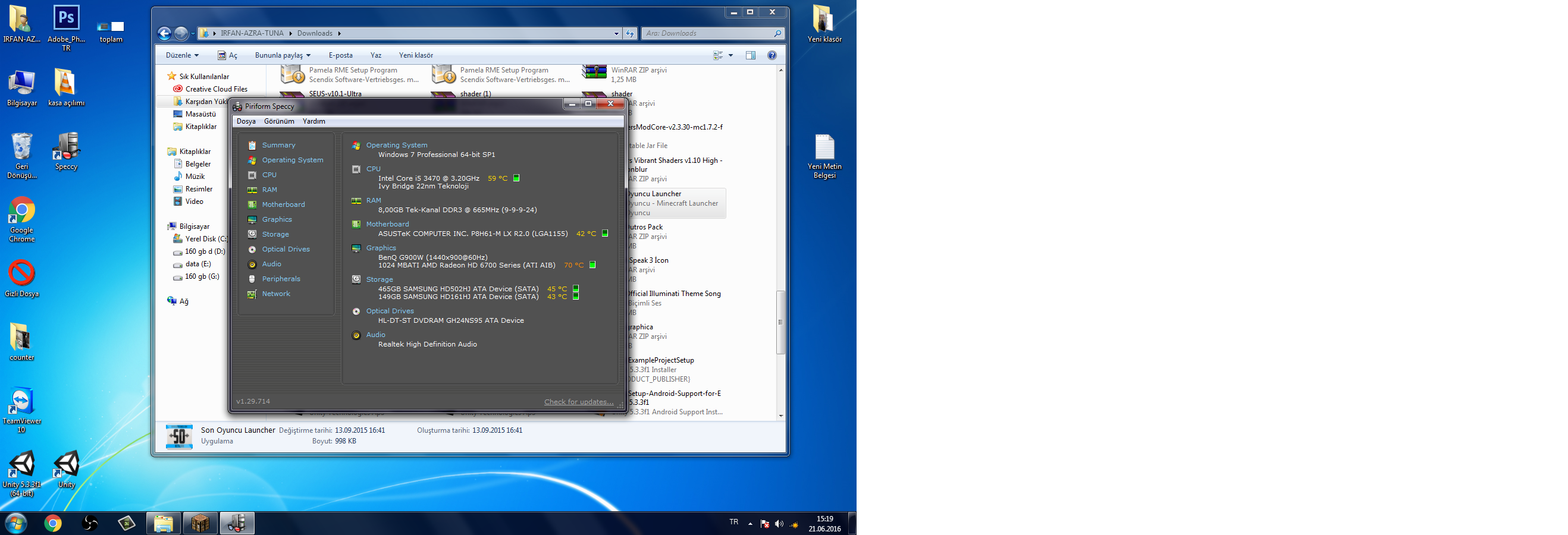This screenshot has width=1568, height=535.
Task: Select the Motherboard icon in Speccy sidebar
Action: tap(252, 205)
